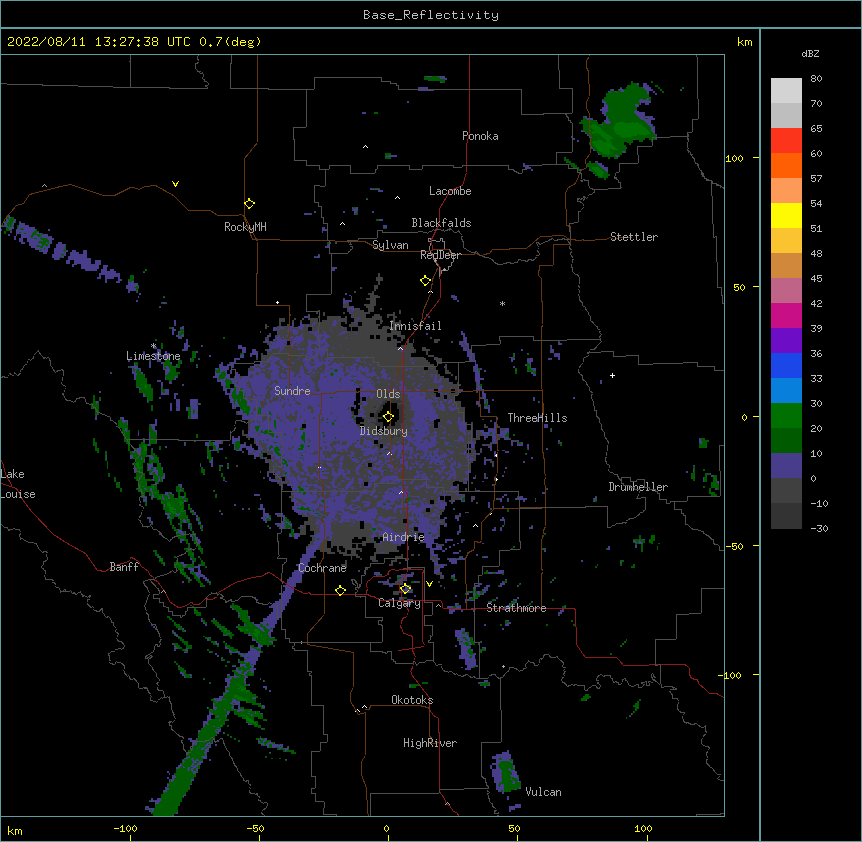The image size is (862, 842).
Task: Click the RedDeer city label
Action: point(440,255)
